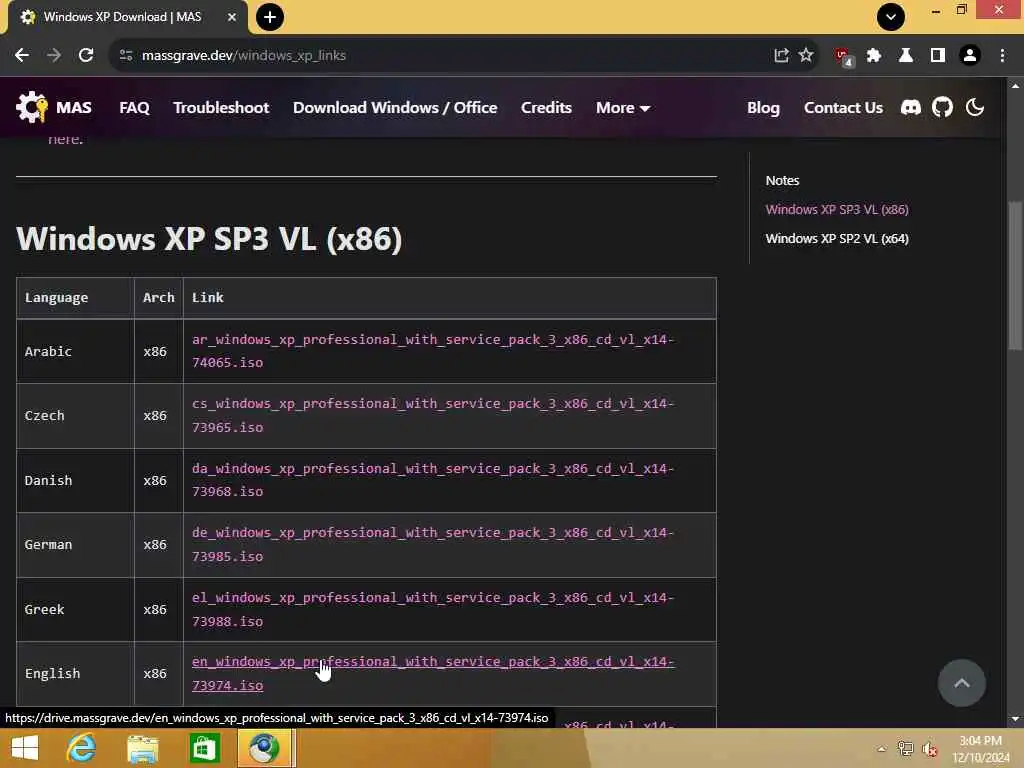Open the Troubleshoot page
The image size is (1024, 768).
pyautogui.click(x=221, y=108)
